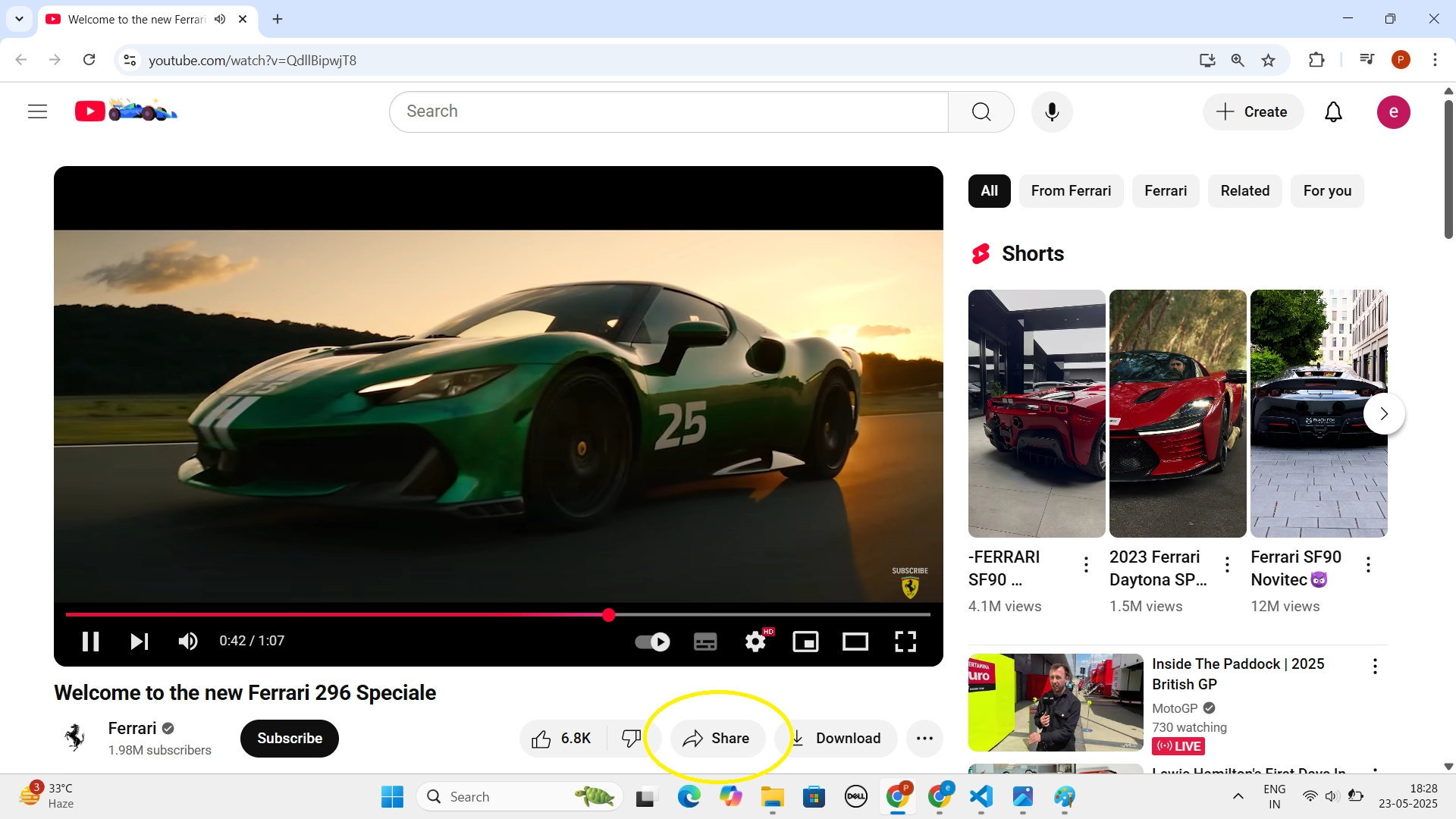Open the MotoGP channel link
Screen dimensions: 1456x819
coord(1175,708)
